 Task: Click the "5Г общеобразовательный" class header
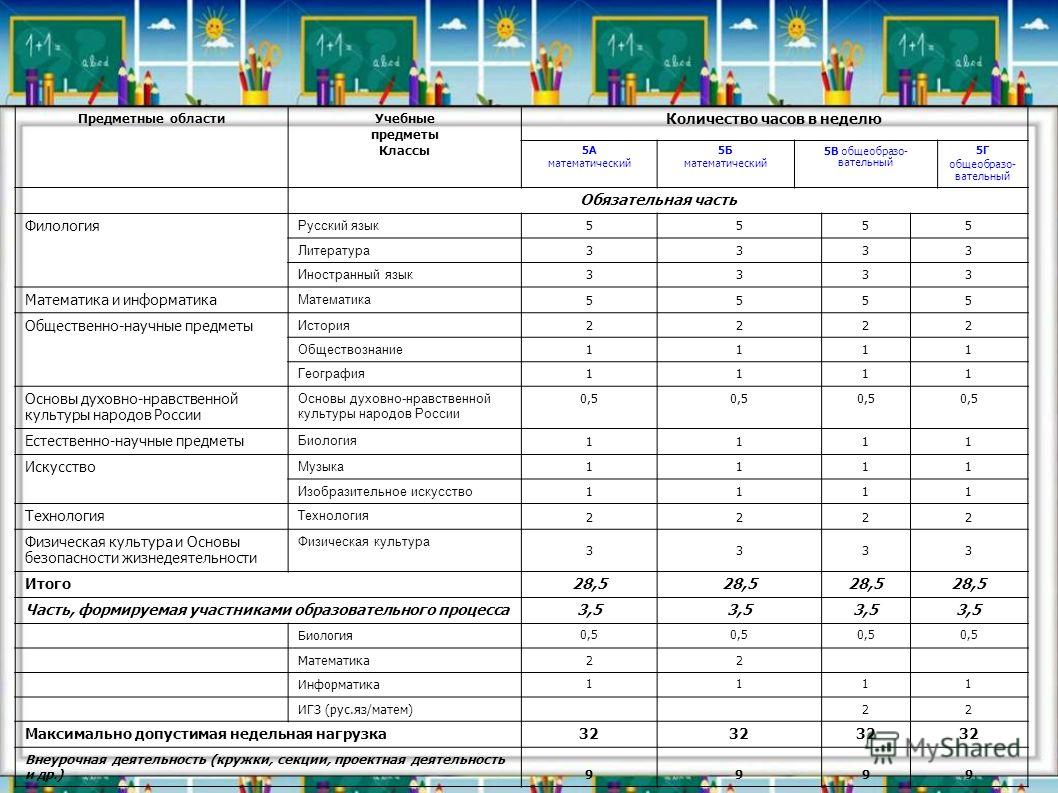click(982, 163)
